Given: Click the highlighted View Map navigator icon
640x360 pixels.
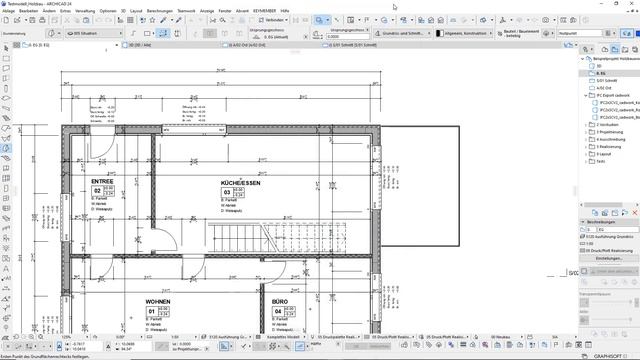Looking at the screenshot, I should 615,49.
